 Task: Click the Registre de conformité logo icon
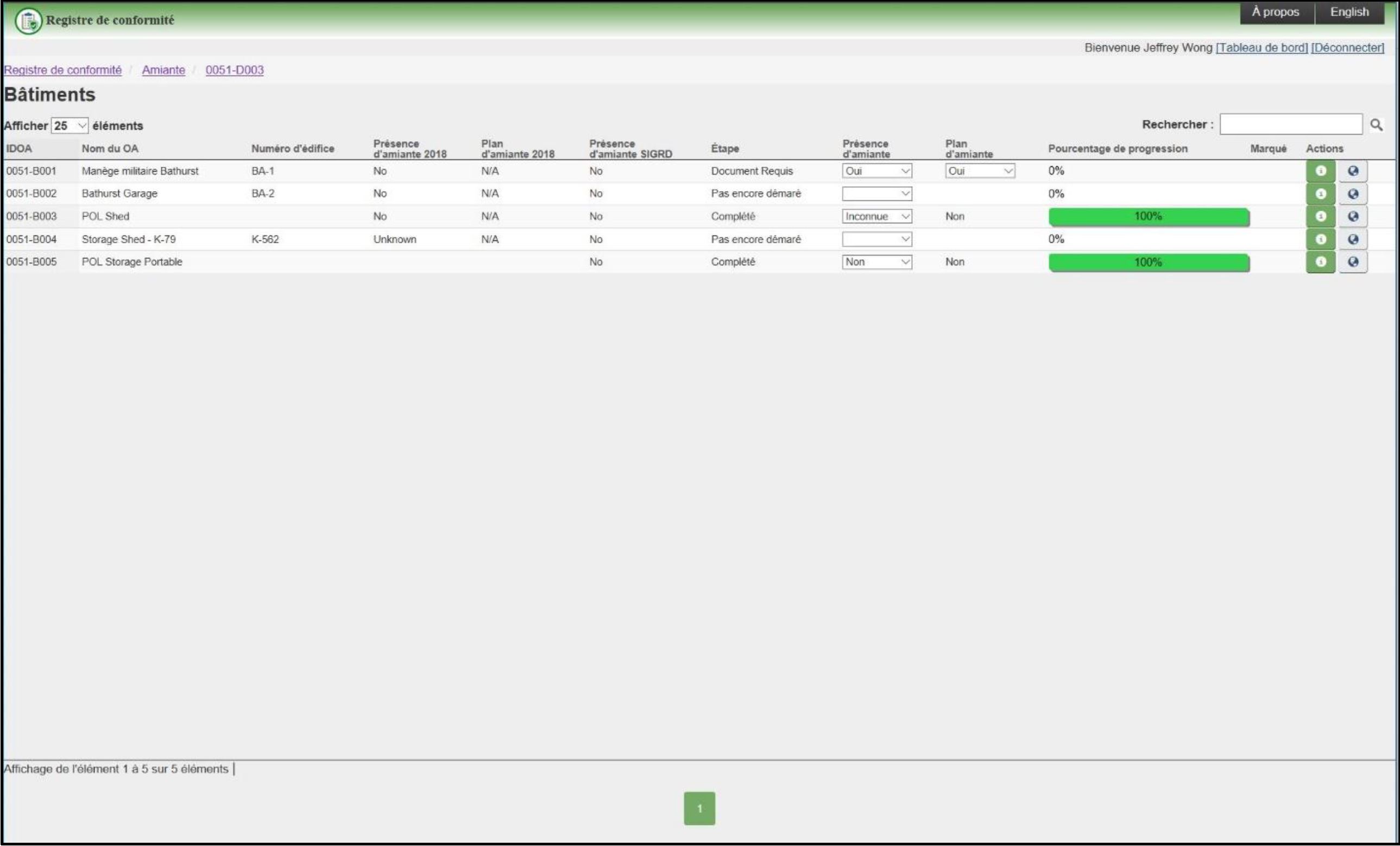[x=28, y=21]
